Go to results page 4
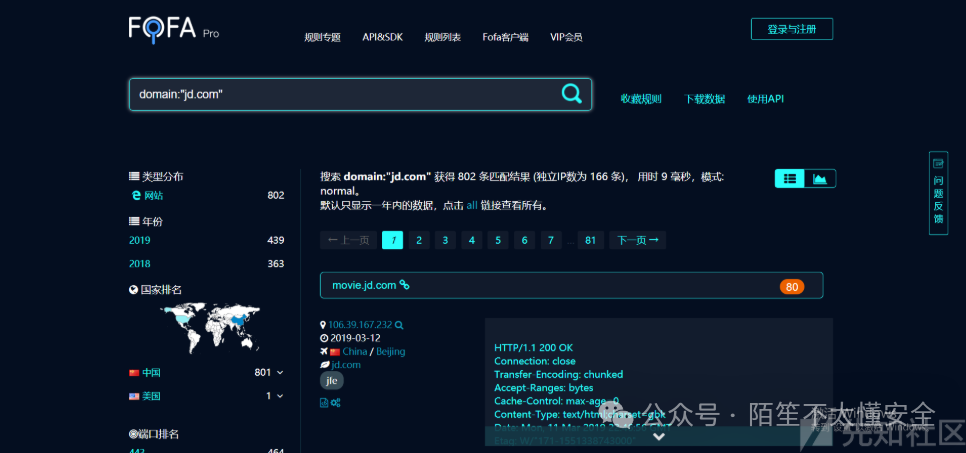966x453 pixels. [471, 240]
